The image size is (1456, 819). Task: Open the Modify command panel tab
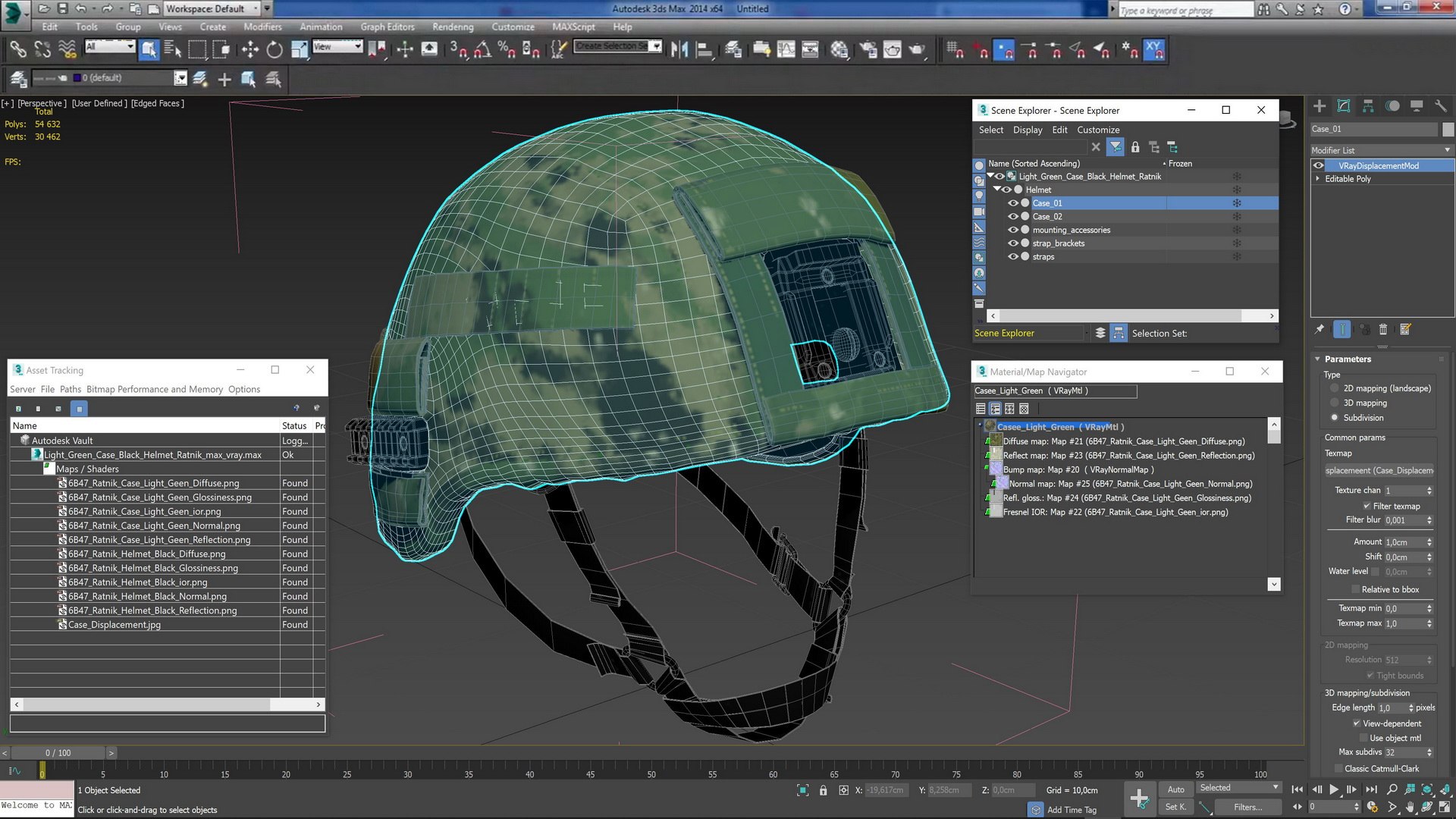coord(1344,106)
